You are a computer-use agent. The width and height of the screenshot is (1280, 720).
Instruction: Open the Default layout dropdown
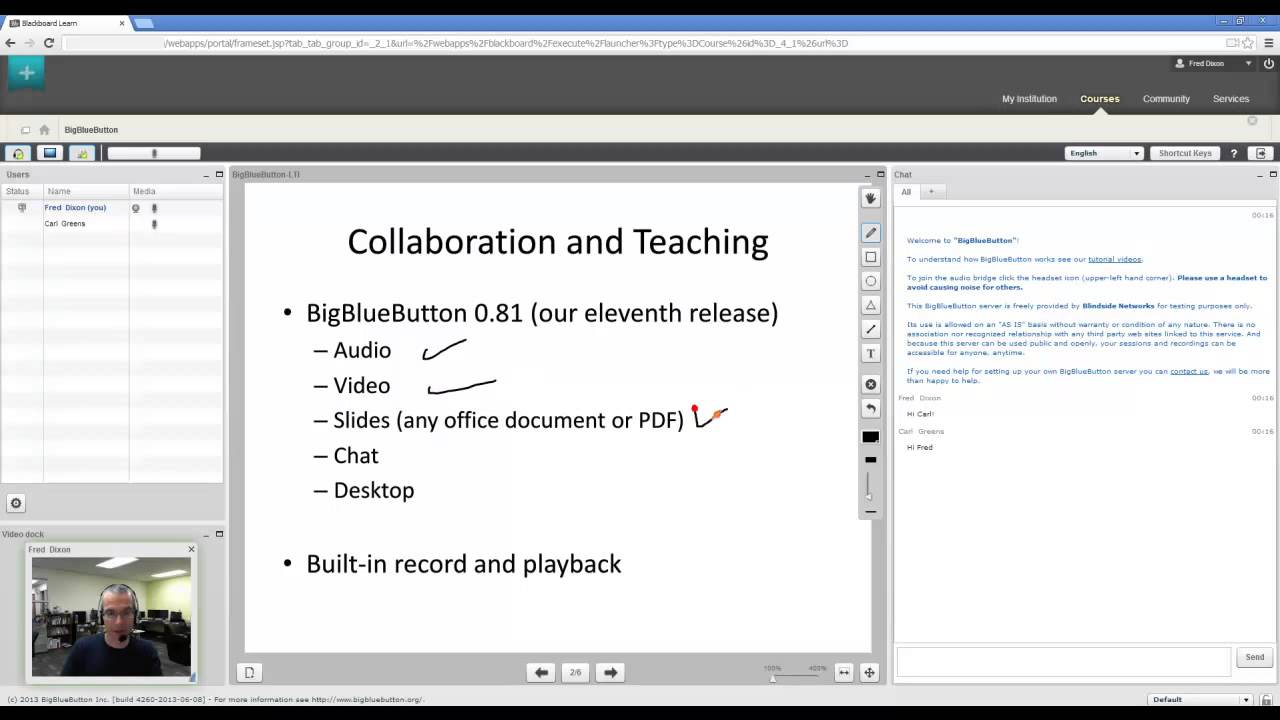[1201, 700]
